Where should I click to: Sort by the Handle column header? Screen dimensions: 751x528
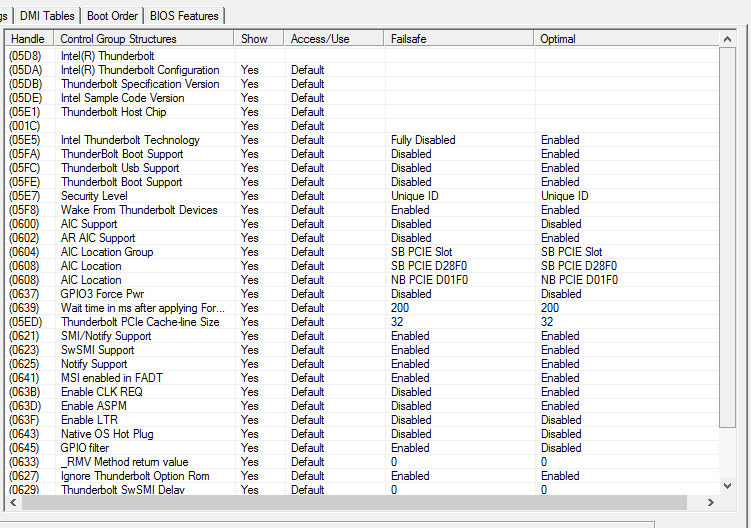(28, 39)
